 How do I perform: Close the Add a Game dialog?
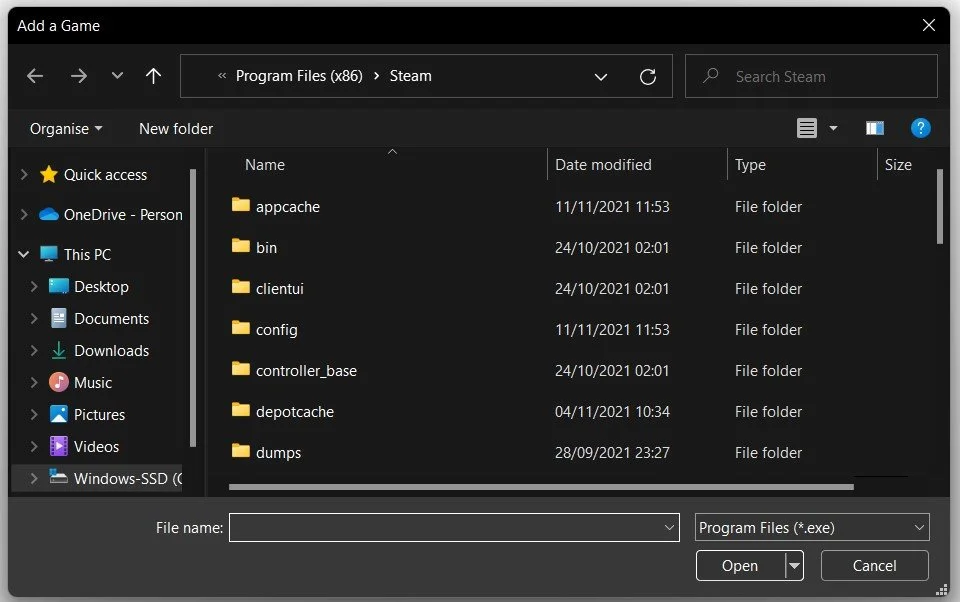pos(929,25)
